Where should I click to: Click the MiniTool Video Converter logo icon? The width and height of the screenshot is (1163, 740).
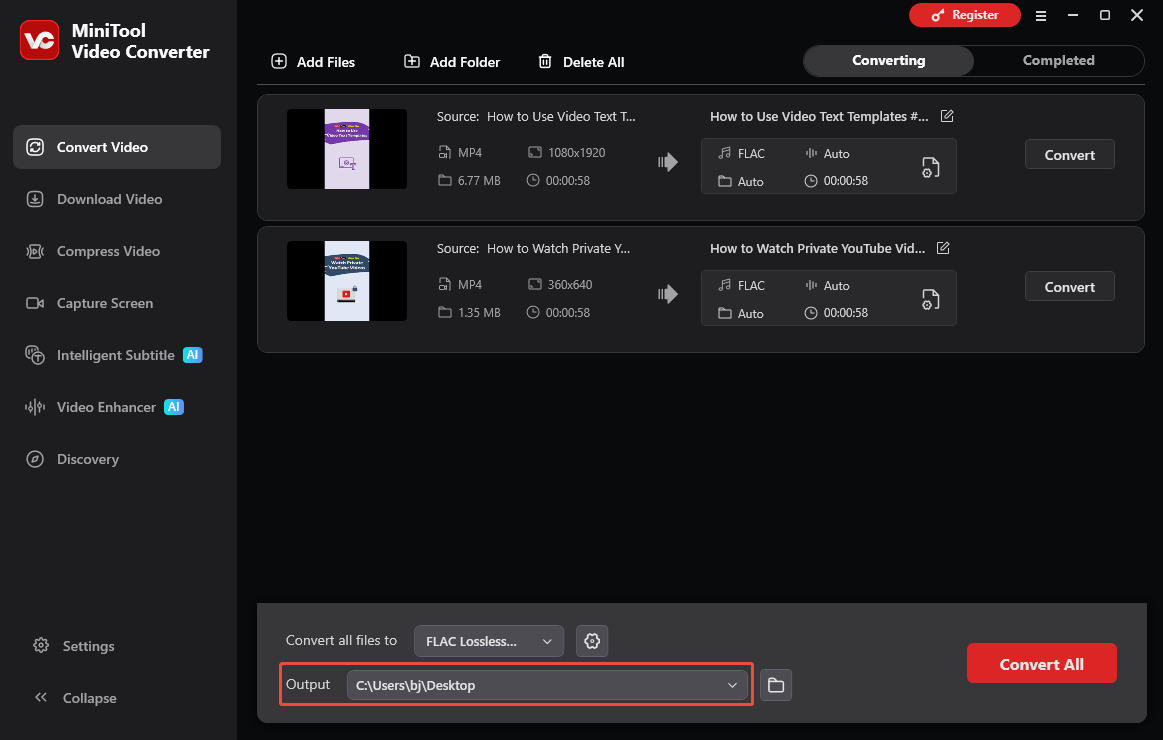(39, 40)
